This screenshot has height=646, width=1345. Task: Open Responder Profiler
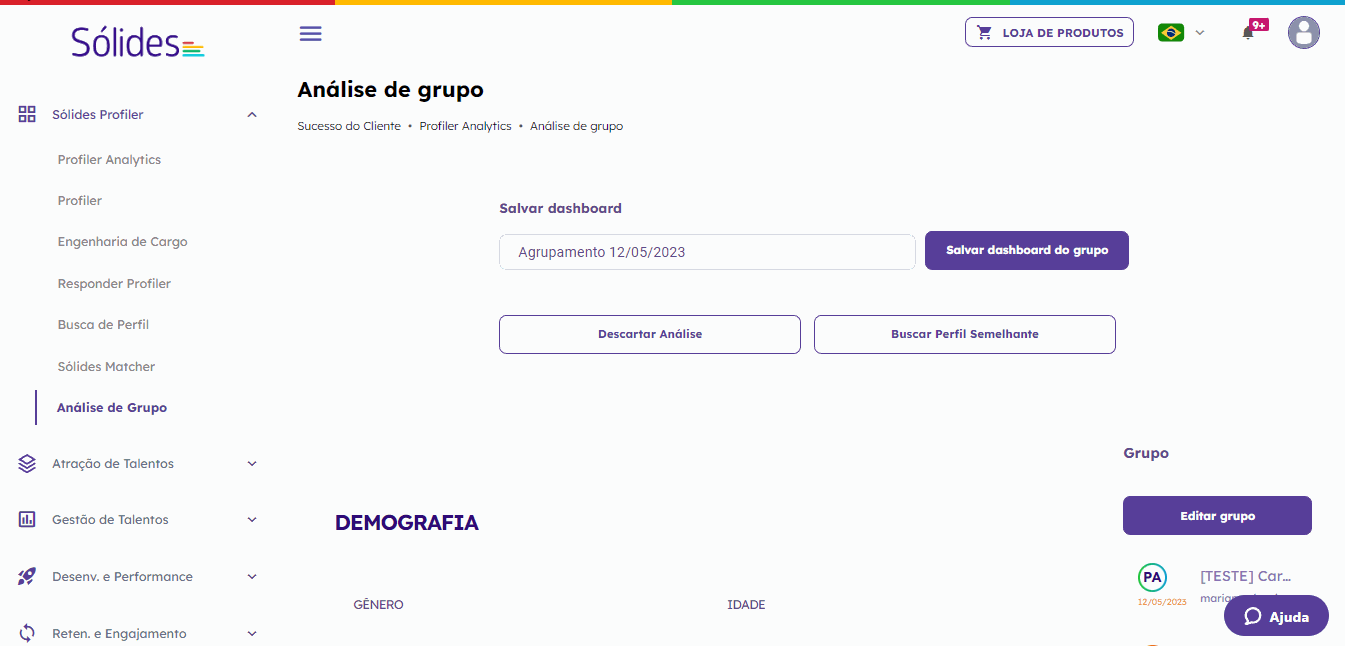tap(114, 284)
